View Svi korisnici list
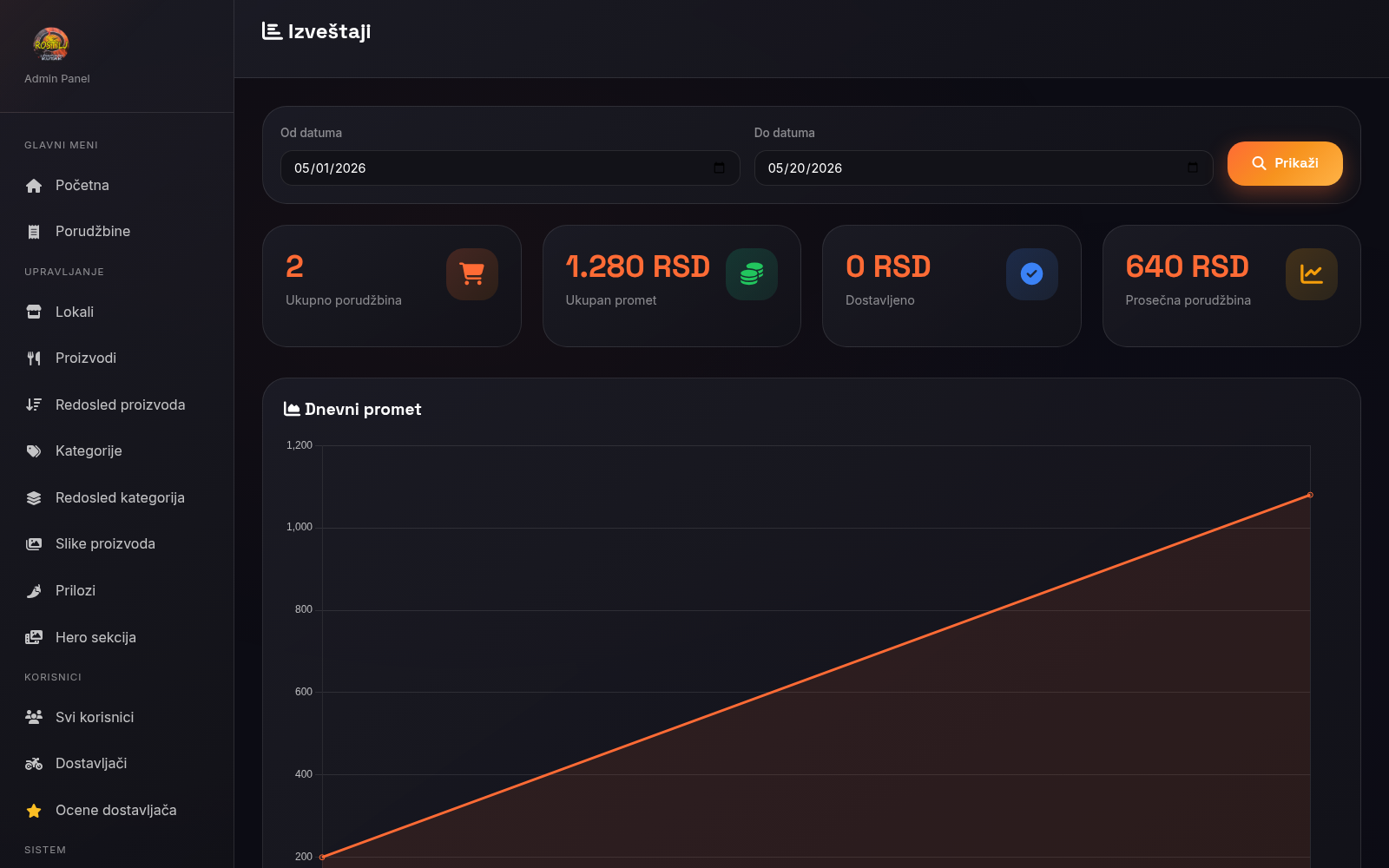Viewport: 1389px width, 868px height. point(116,718)
